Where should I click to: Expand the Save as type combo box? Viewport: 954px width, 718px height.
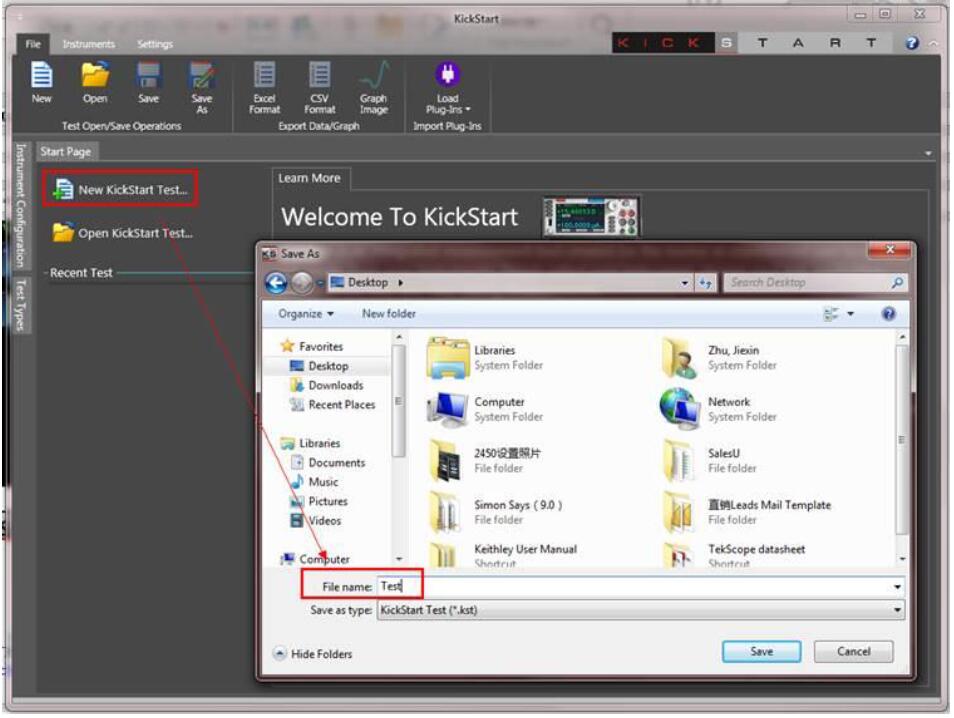640,610
